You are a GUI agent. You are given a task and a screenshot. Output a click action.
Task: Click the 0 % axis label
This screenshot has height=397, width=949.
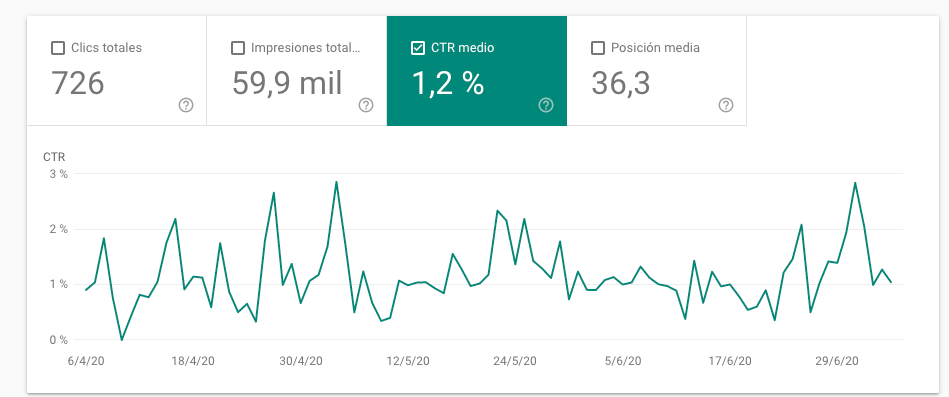click(x=59, y=340)
